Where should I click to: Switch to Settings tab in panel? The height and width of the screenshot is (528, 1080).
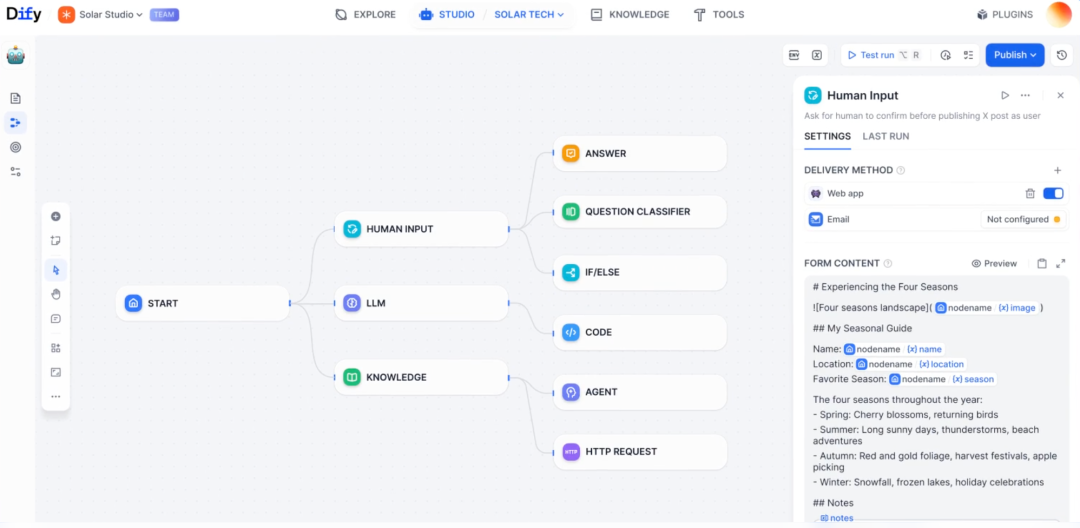click(827, 136)
